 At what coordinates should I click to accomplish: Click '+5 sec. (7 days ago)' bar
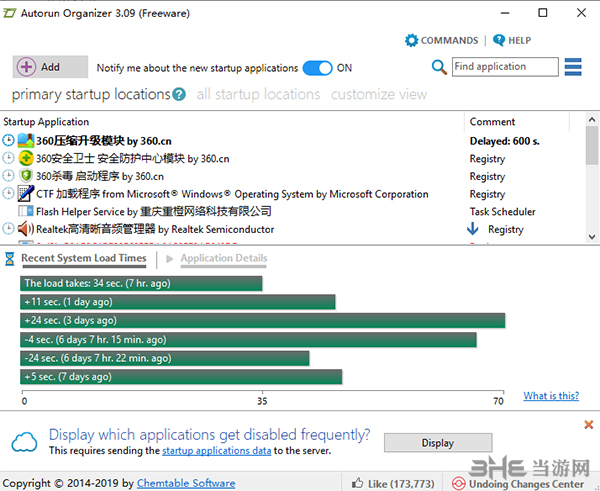coord(181,377)
